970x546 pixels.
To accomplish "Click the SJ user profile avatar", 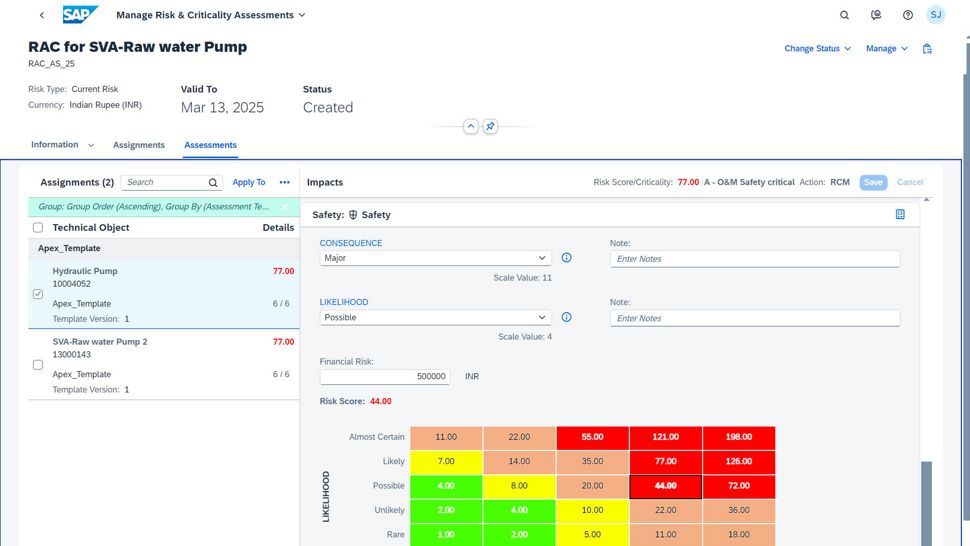I will pyautogui.click(x=935, y=15).
